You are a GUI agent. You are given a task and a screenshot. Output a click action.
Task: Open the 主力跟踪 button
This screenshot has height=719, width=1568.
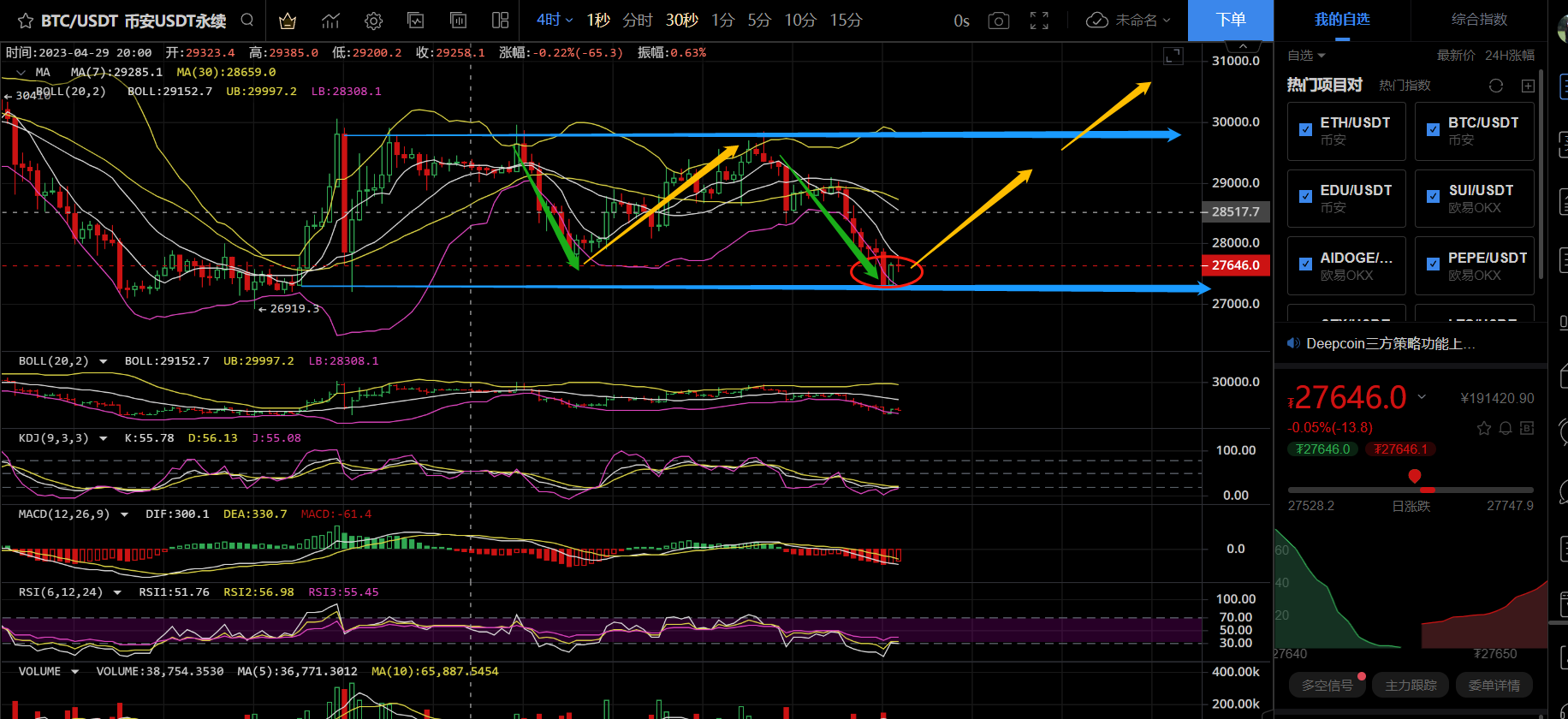tap(1411, 685)
